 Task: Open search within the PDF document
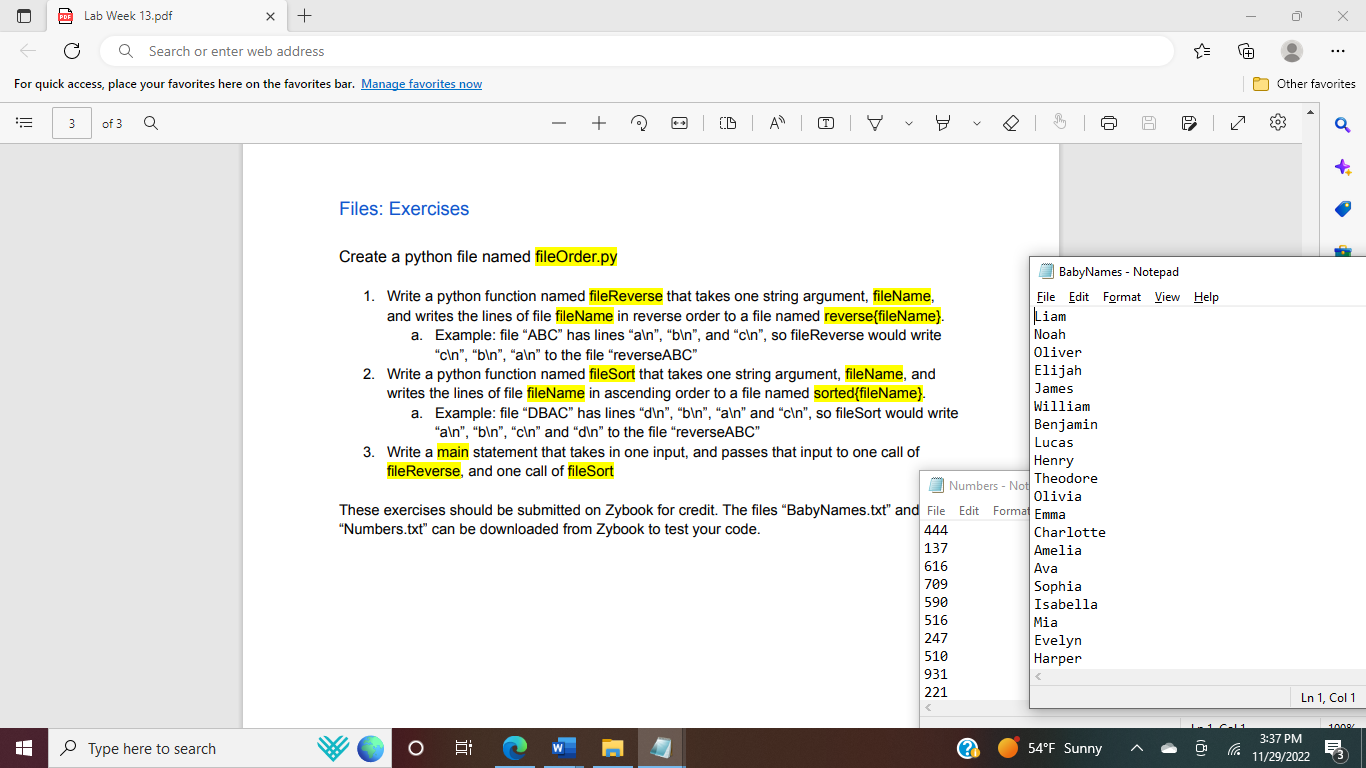pos(150,122)
